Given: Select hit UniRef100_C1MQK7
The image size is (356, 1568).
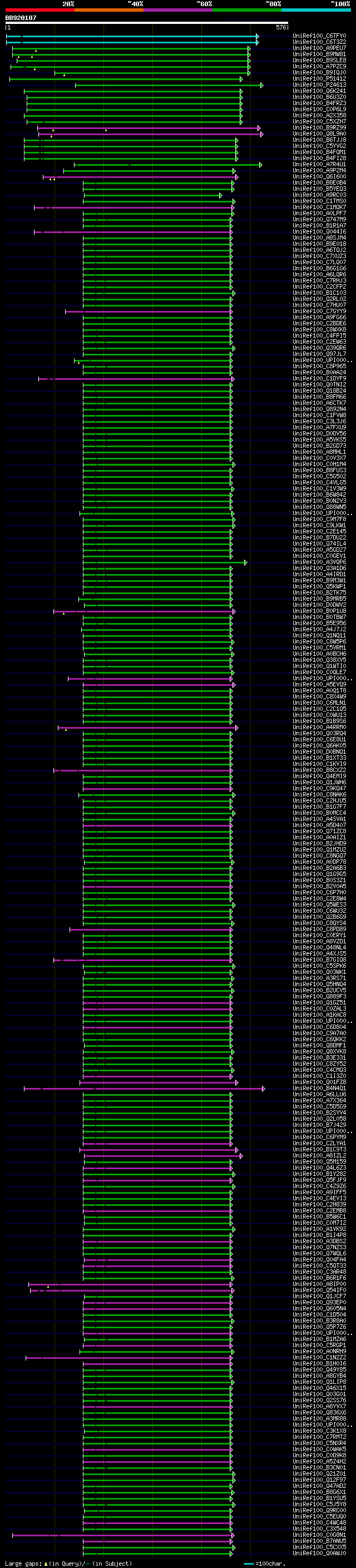Looking at the screenshot, I should (319, 207).
